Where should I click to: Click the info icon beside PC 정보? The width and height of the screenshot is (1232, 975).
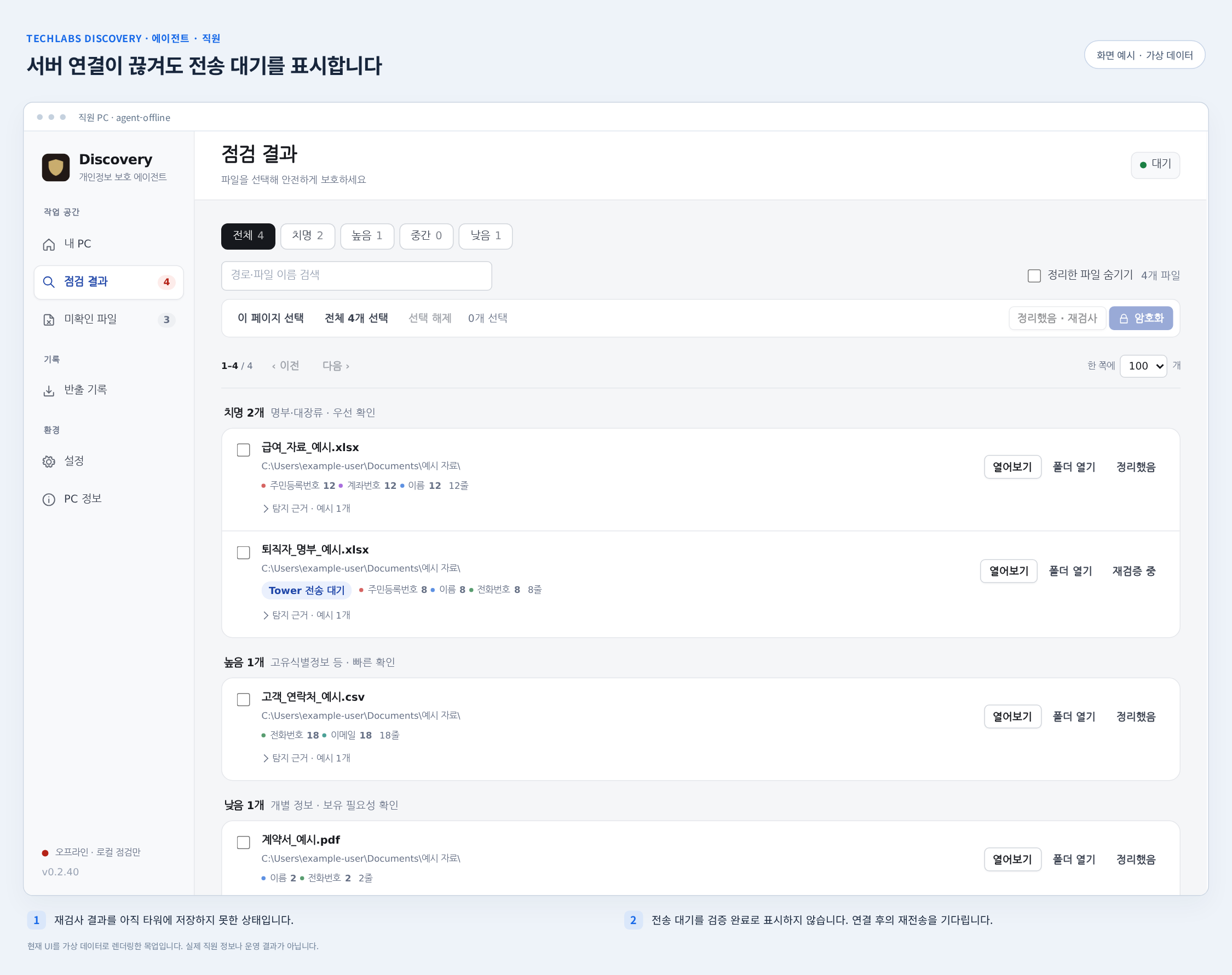(49, 499)
